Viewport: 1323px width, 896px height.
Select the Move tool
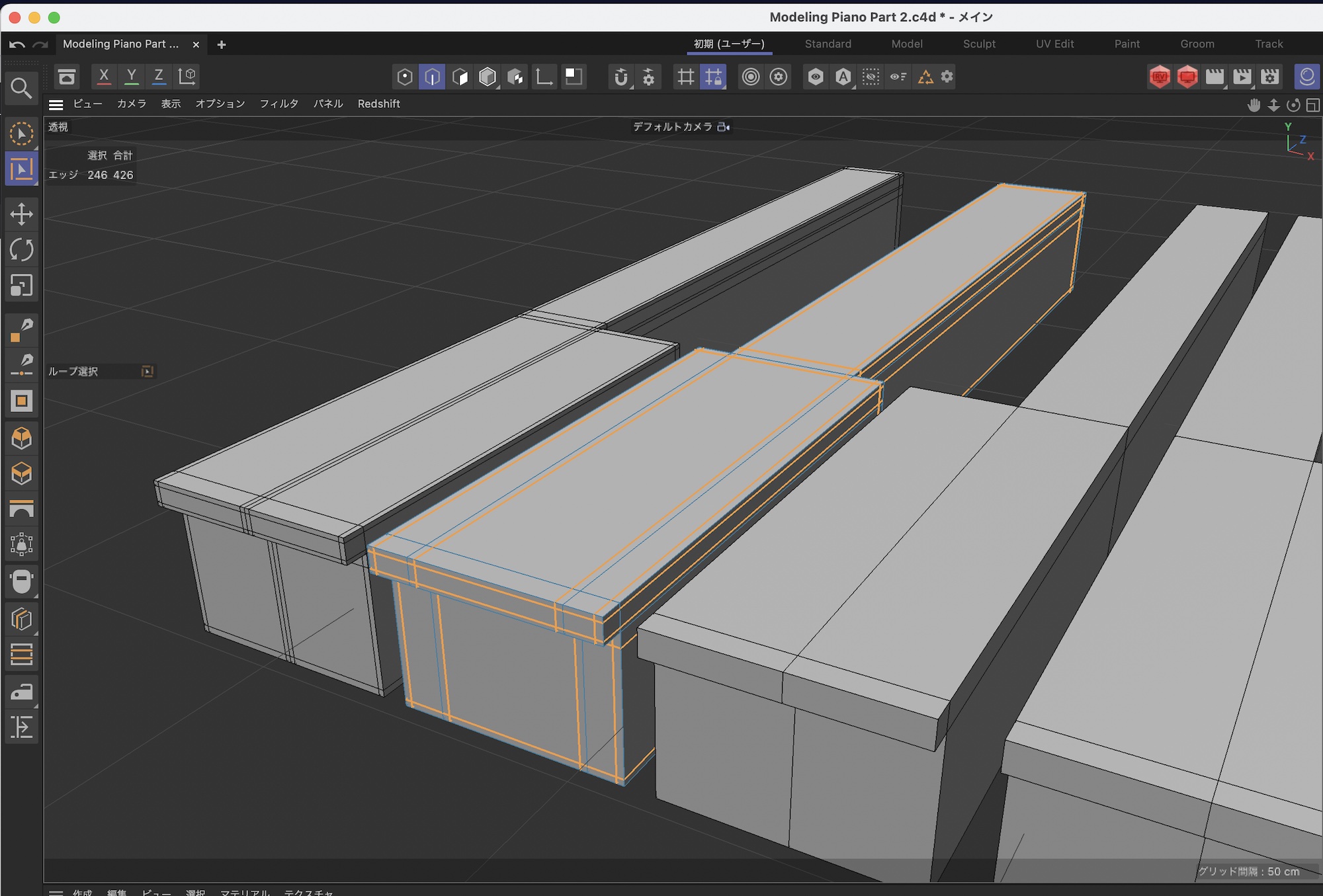point(21,214)
